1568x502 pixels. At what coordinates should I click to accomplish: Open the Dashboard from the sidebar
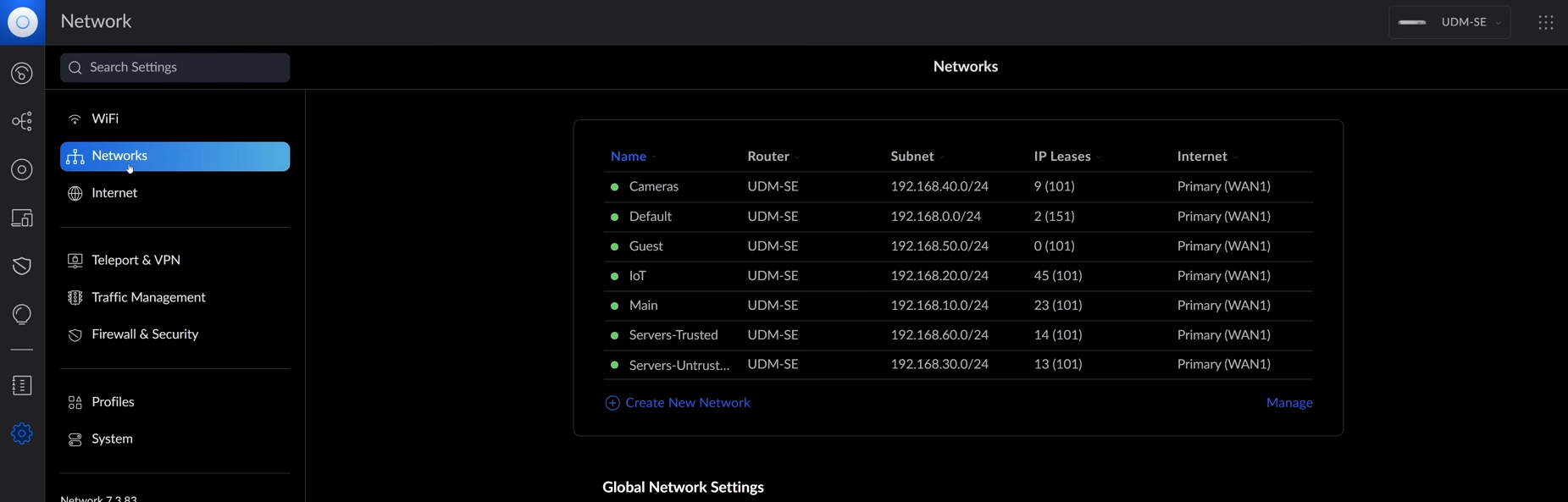coord(21,74)
